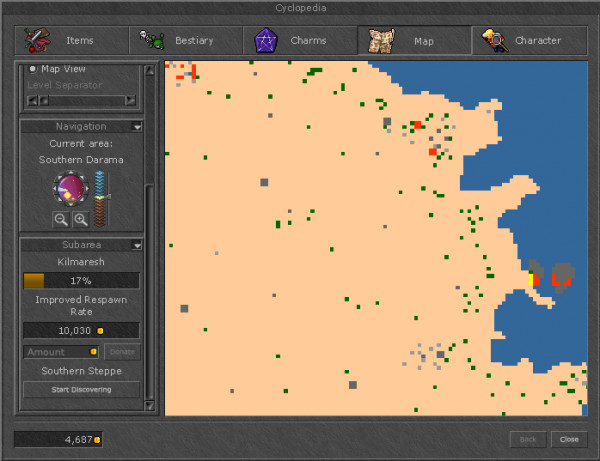Click the Back button

(x=528, y=440)
